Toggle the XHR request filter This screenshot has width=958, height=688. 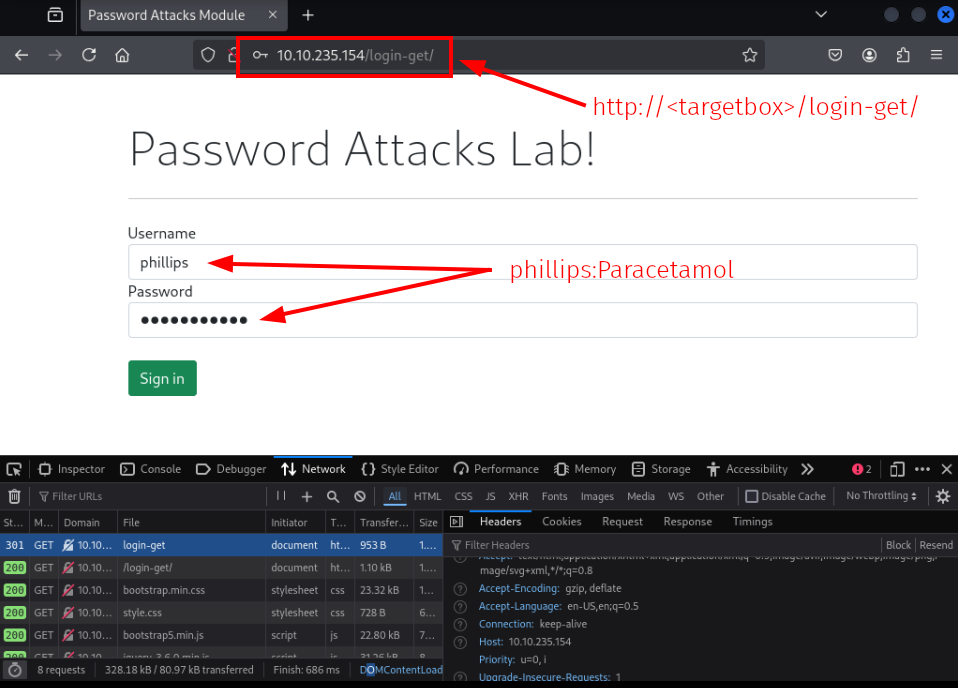point(518,496)
